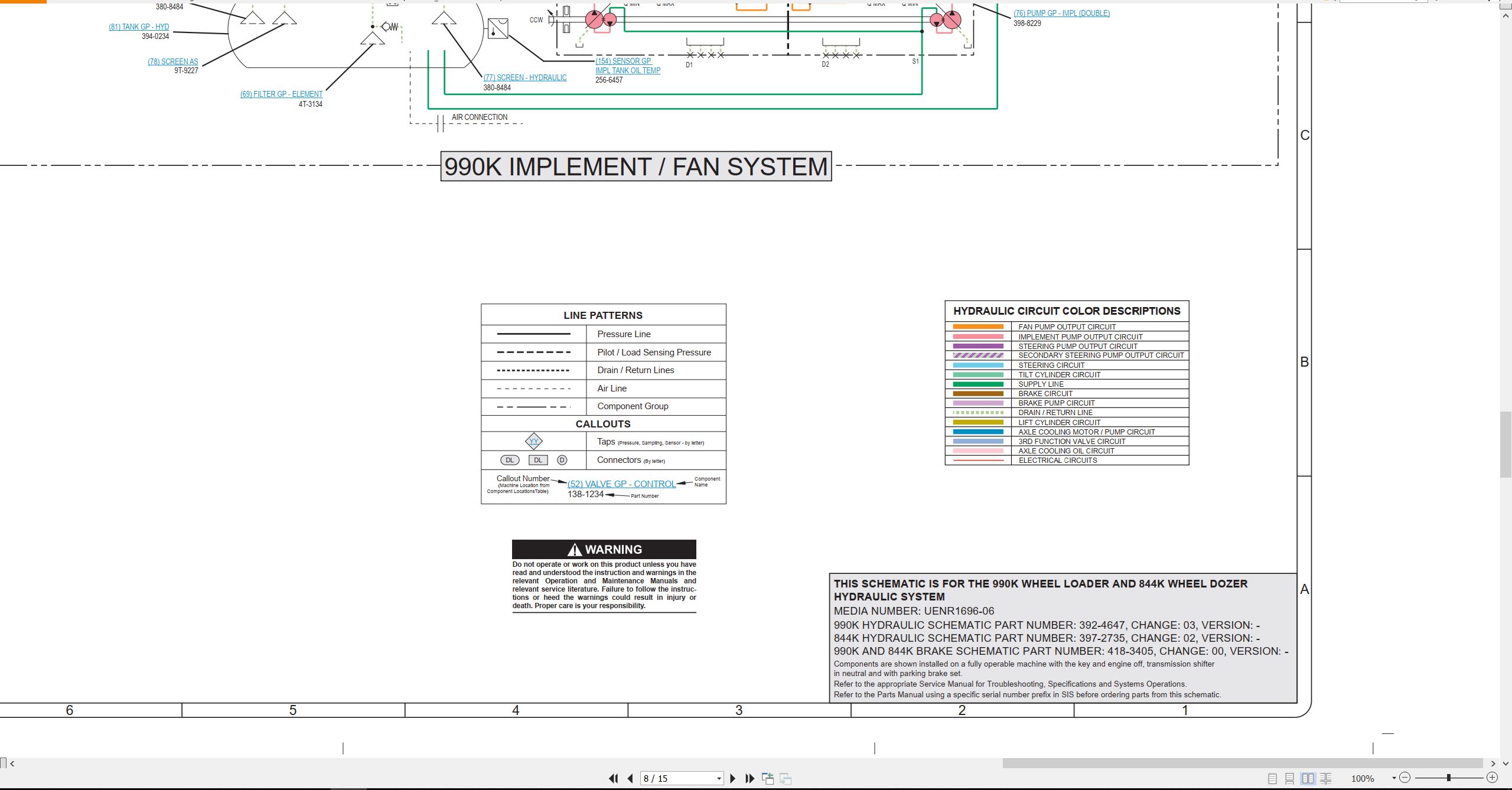Click the horizontal scrollbar thumb
This screenshot has width=1512, height=790.
(1242, 763)
